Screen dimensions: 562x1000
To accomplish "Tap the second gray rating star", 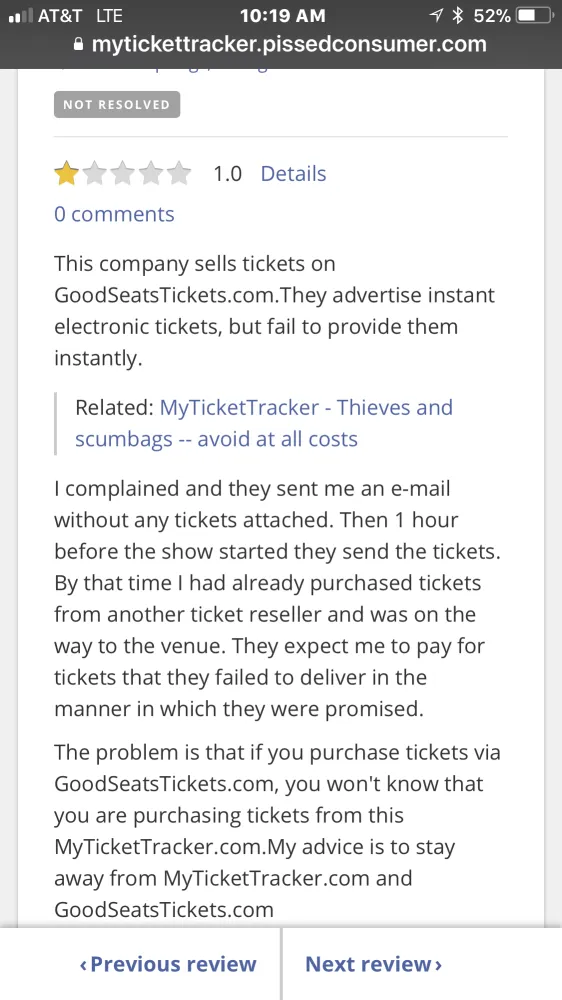I will (94, 173).
